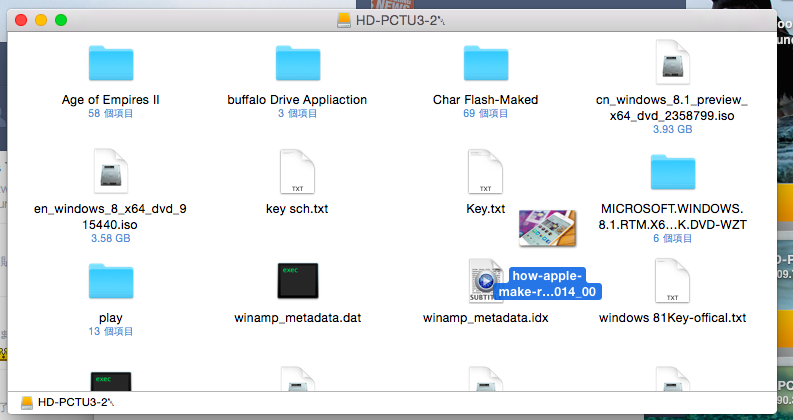Click the 13 個項目 item count text
The height and width of the screenshot is (420, 793).
point(111,331)
